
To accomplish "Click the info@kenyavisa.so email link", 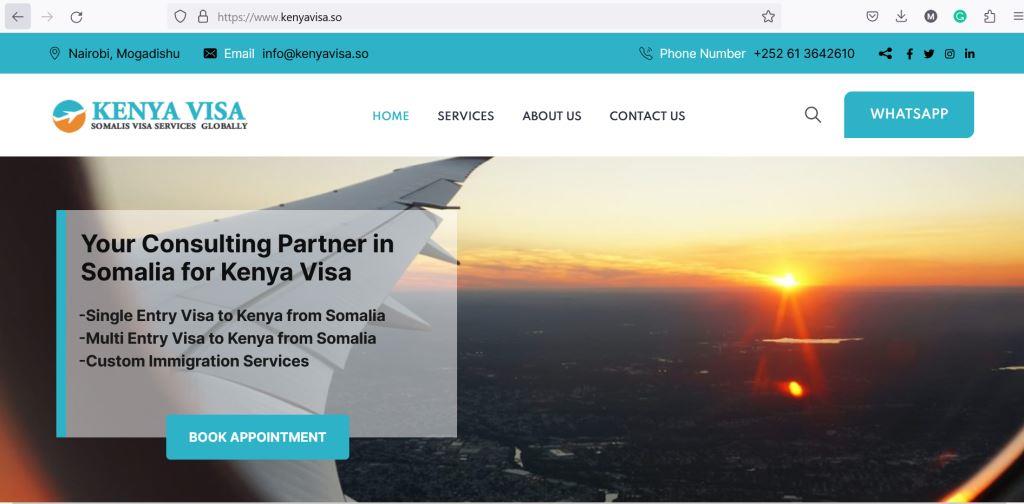I will click(x=315, y=54).
